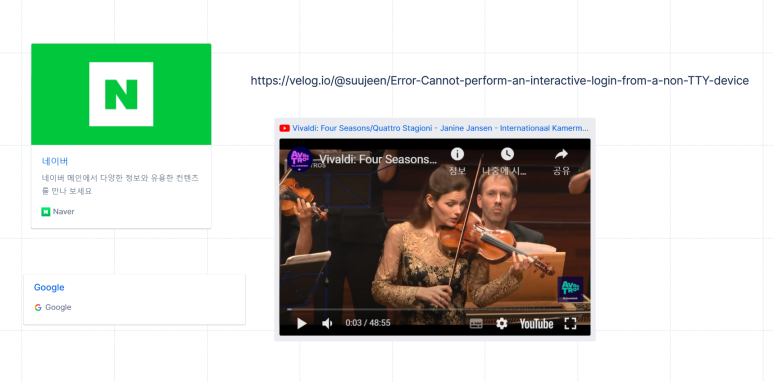Screen dimensions: 773x382
Task: Open the Google bookmark title link
Action: [x=49, y=287]
